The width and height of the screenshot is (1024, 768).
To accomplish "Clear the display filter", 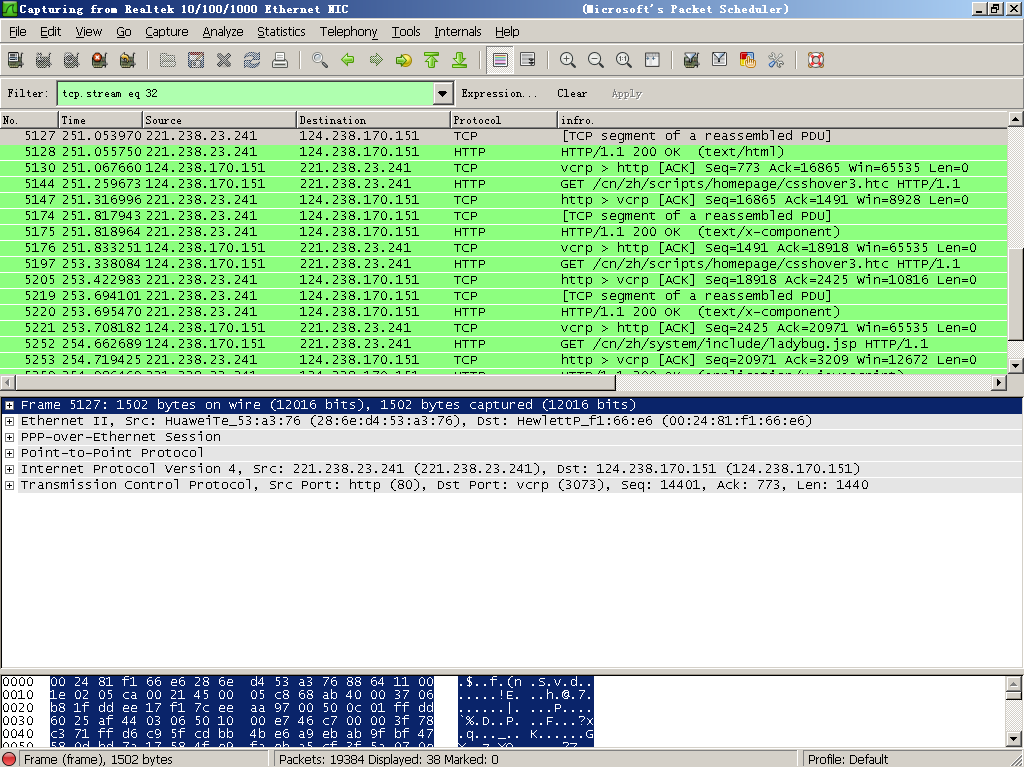I will 572,93.
